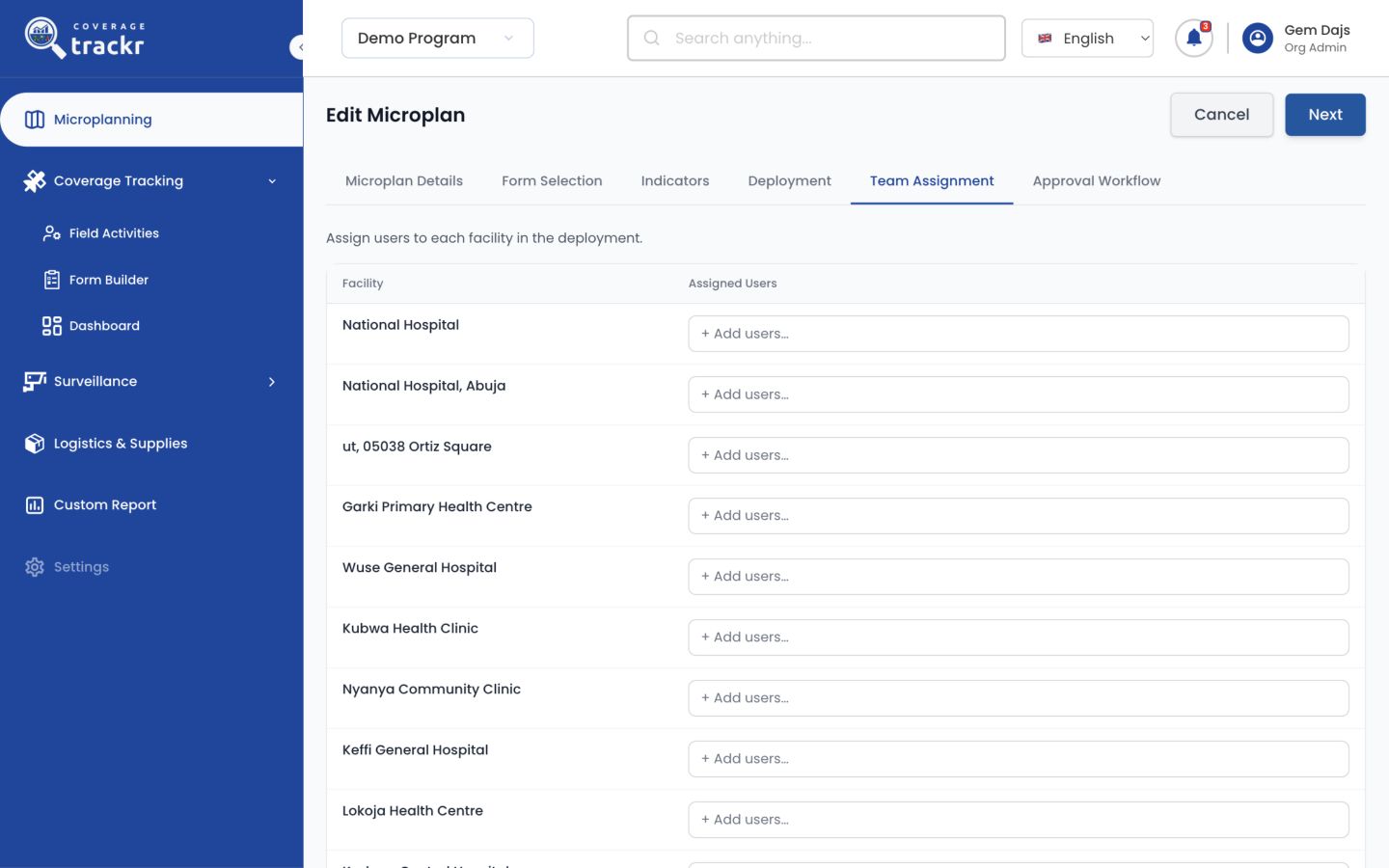1389x868 pixels.
Task: Open Field Activities in the sidebar
Action: tap(114, 233)
